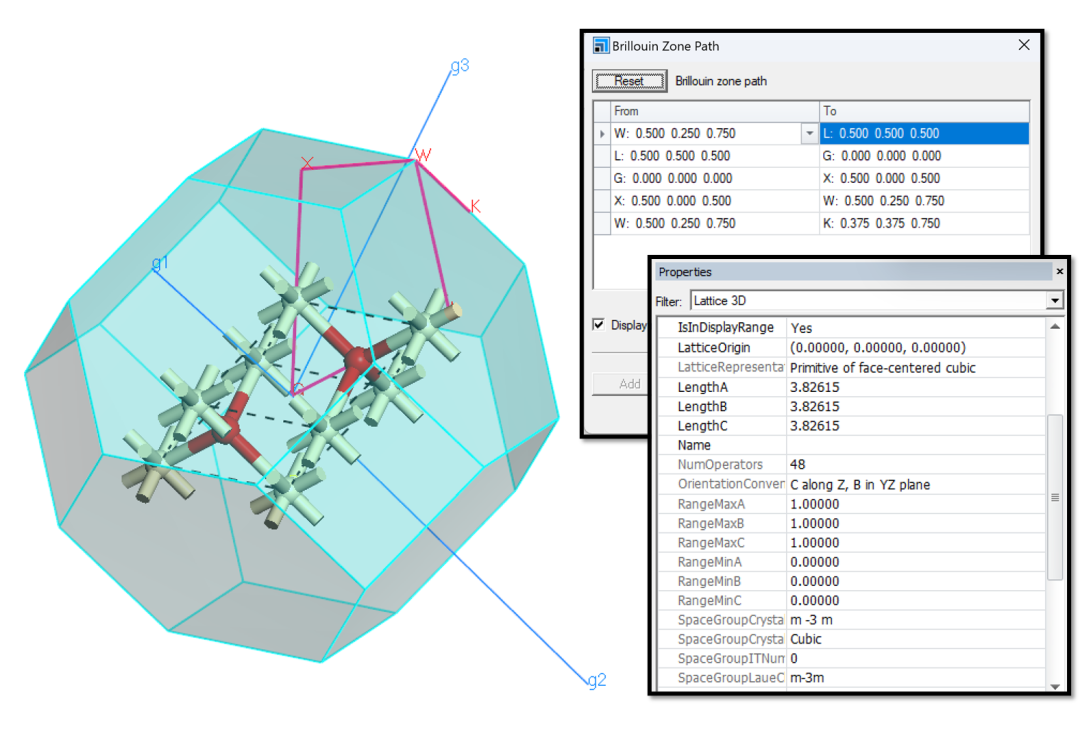Screen dimensions: 1080x749
Task: Select From cell 'X: 0.500 0.000 0.500'
Action: tap(714, 201)
